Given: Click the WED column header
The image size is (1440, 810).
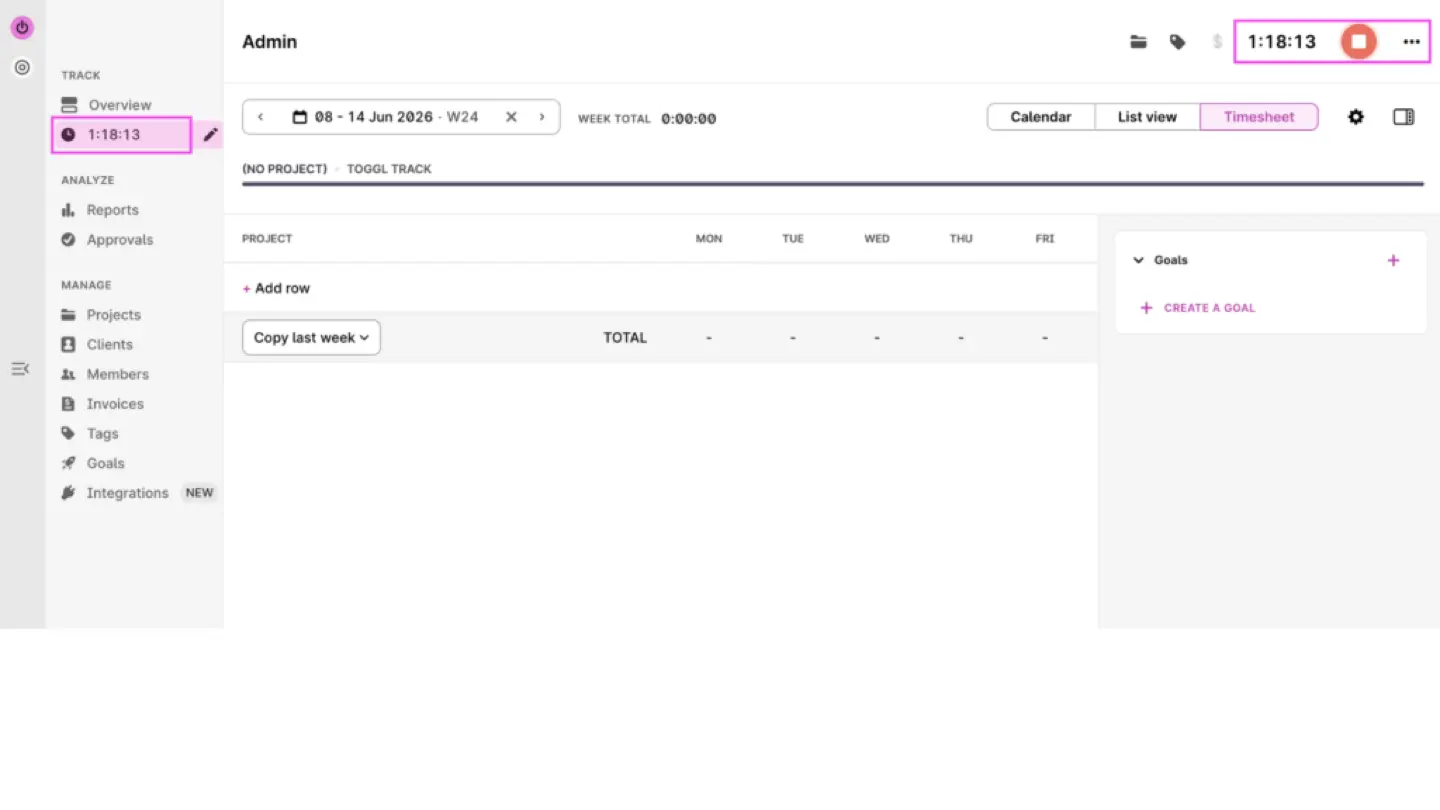Looking at the screenshot, I should click(x=877, y=239).
